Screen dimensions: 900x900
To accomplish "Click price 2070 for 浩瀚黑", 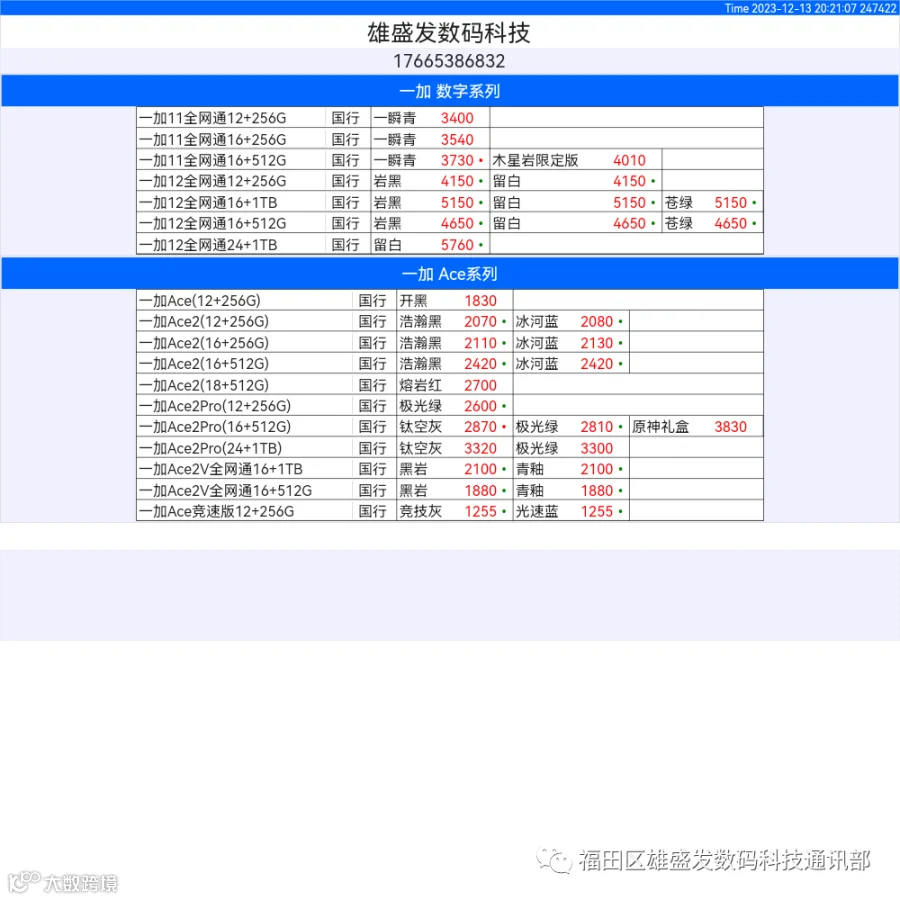I will (480, 321).
